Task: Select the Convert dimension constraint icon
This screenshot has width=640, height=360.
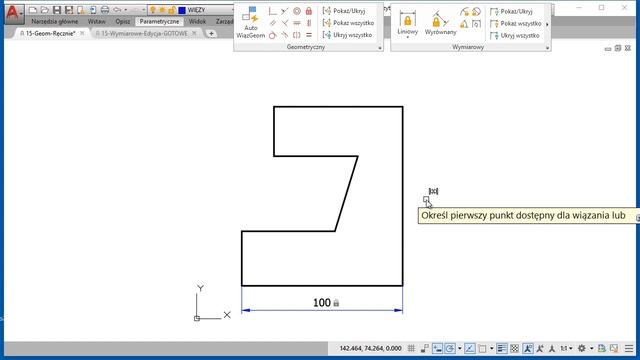Action: (476, 24)
